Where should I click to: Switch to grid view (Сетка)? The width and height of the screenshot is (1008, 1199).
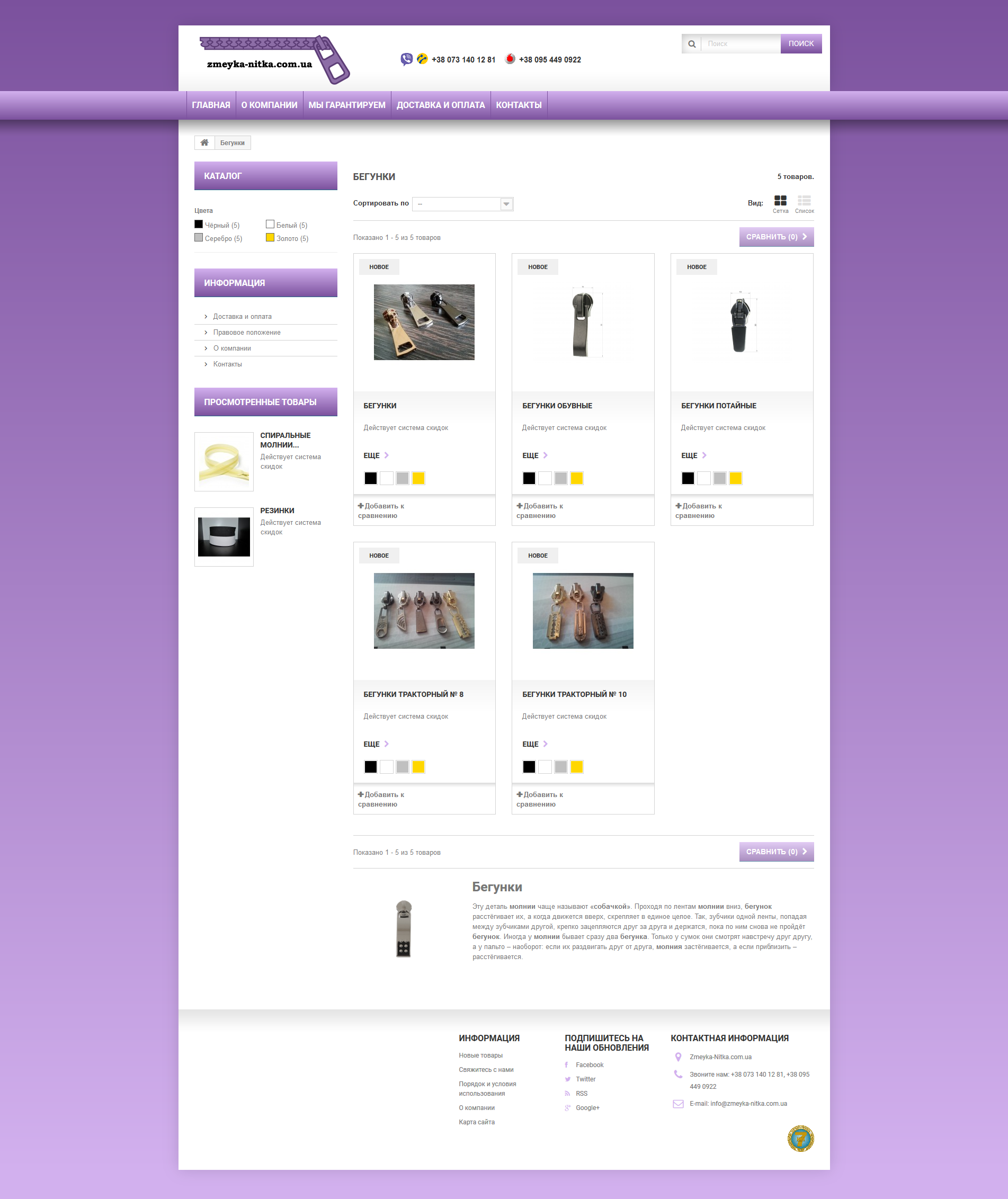[x=780, y=201]
